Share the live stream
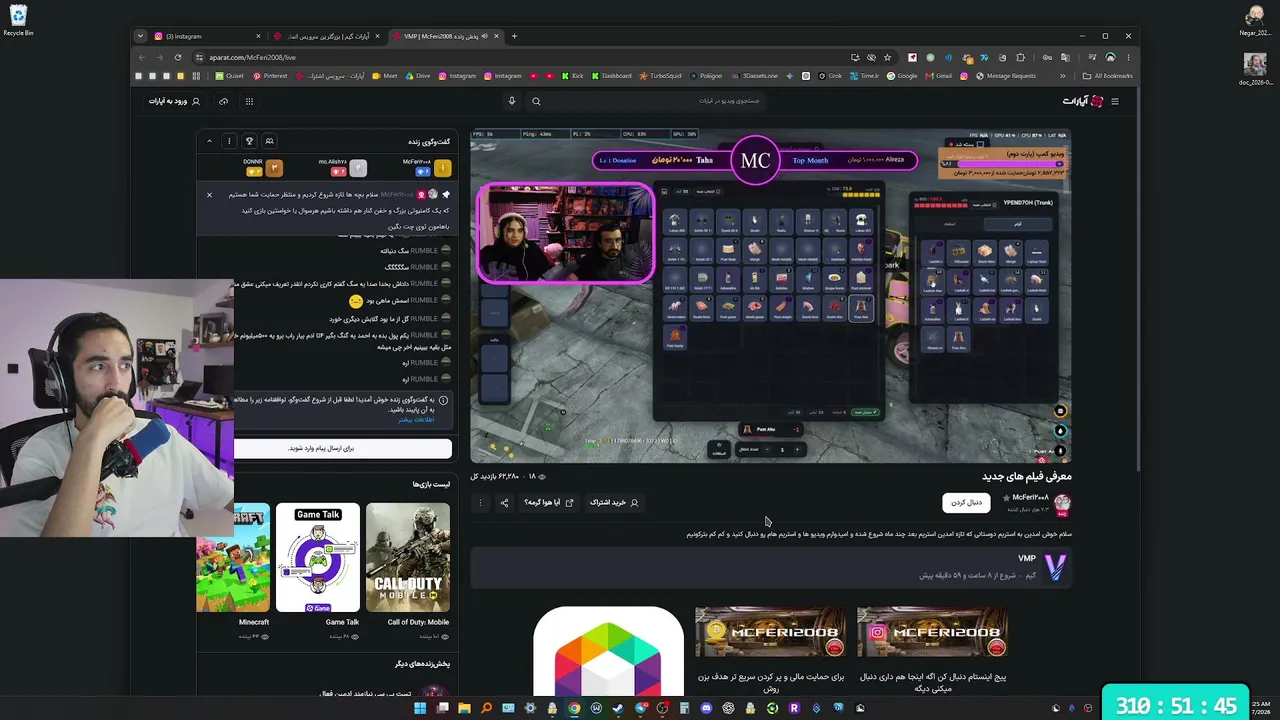This screenshot has height=720, width=1280. (504, 503)
